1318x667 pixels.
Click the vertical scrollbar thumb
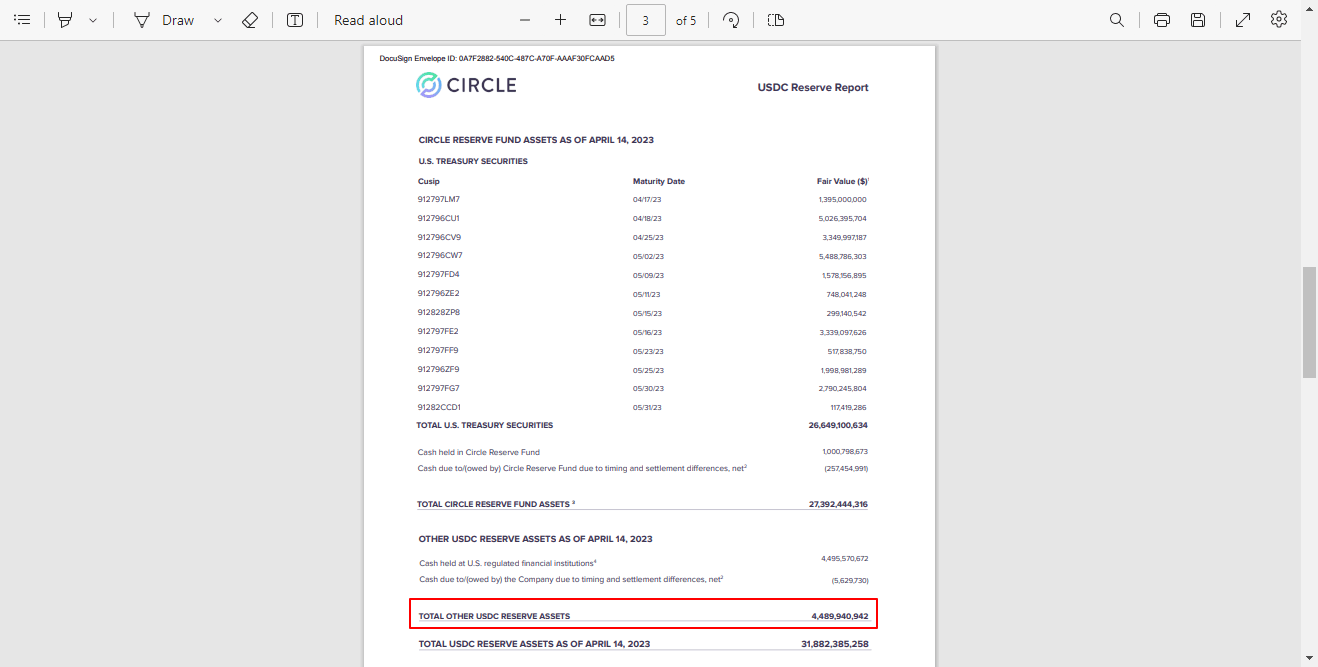point(1309,322)
